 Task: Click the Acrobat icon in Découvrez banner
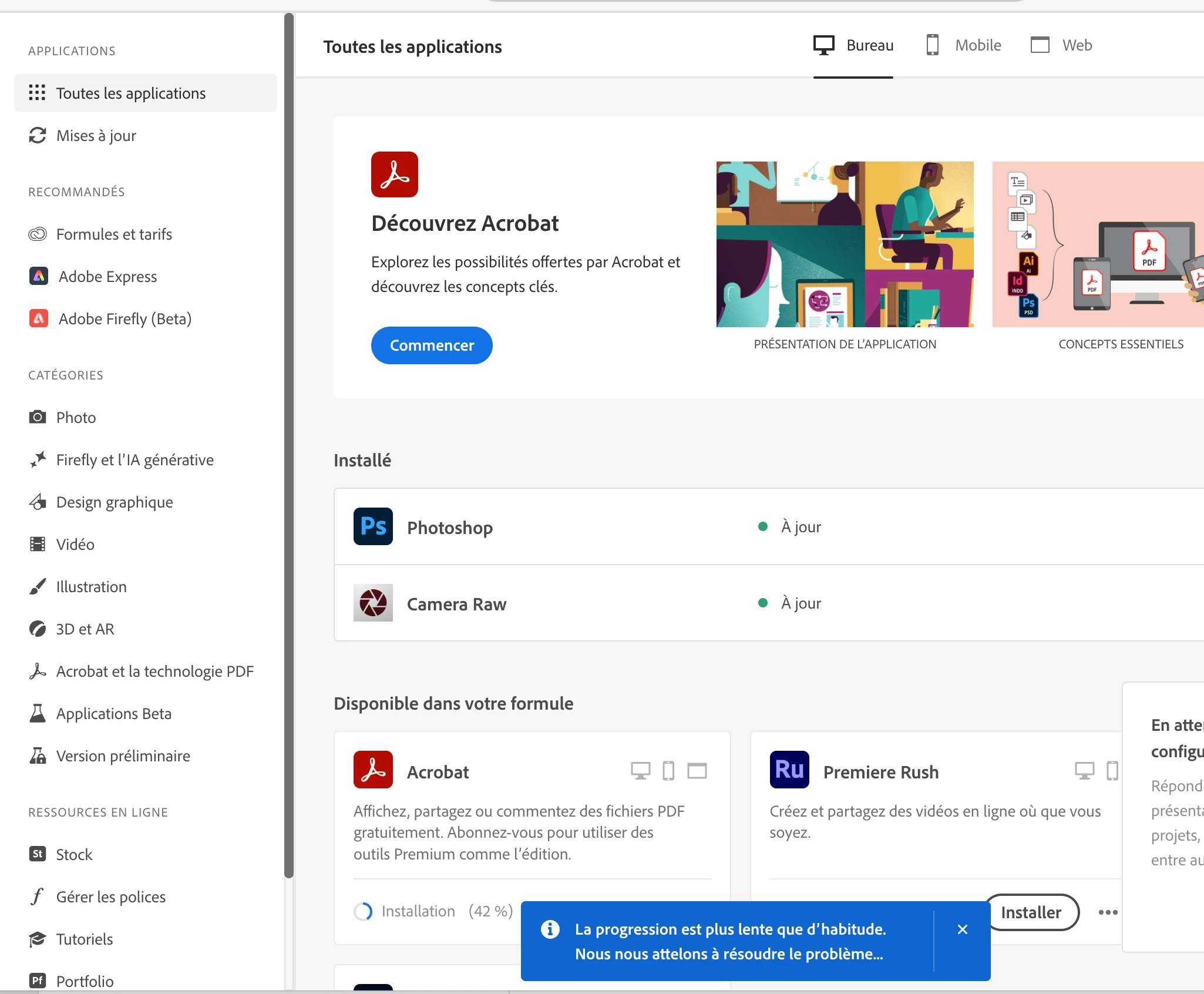pyautogui.click(x=394, y=174)
